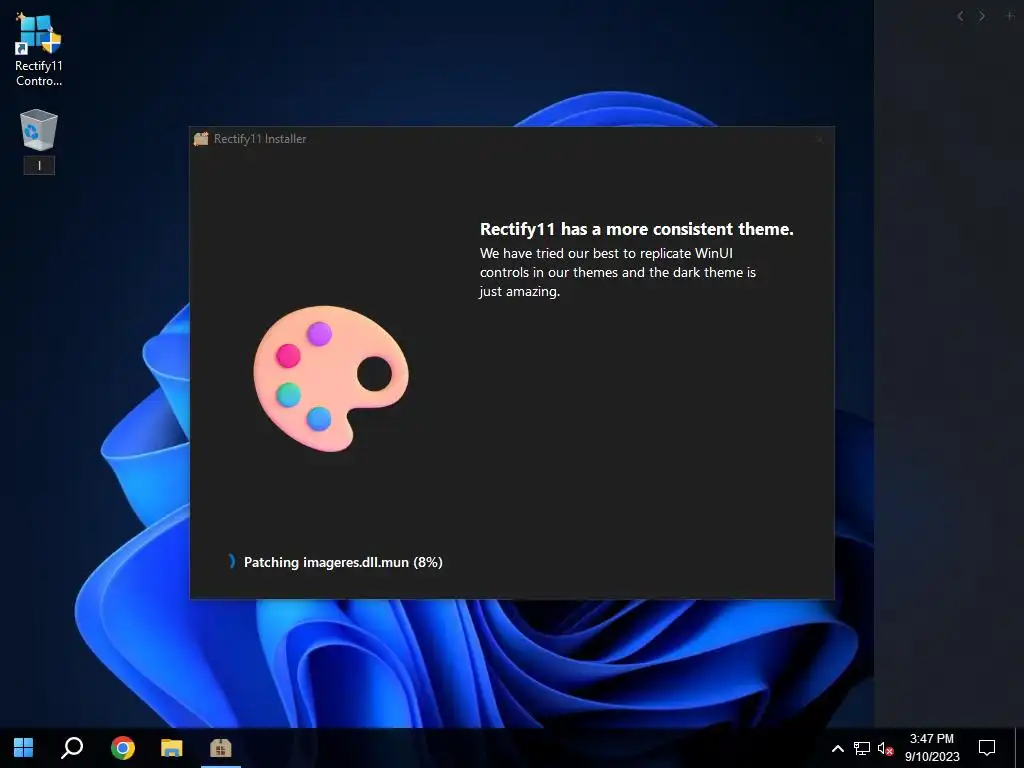Image resolution: width=1024 pixels, height=768 pixels.
Task: Open the network status tray icon
Action: point(862,748)
